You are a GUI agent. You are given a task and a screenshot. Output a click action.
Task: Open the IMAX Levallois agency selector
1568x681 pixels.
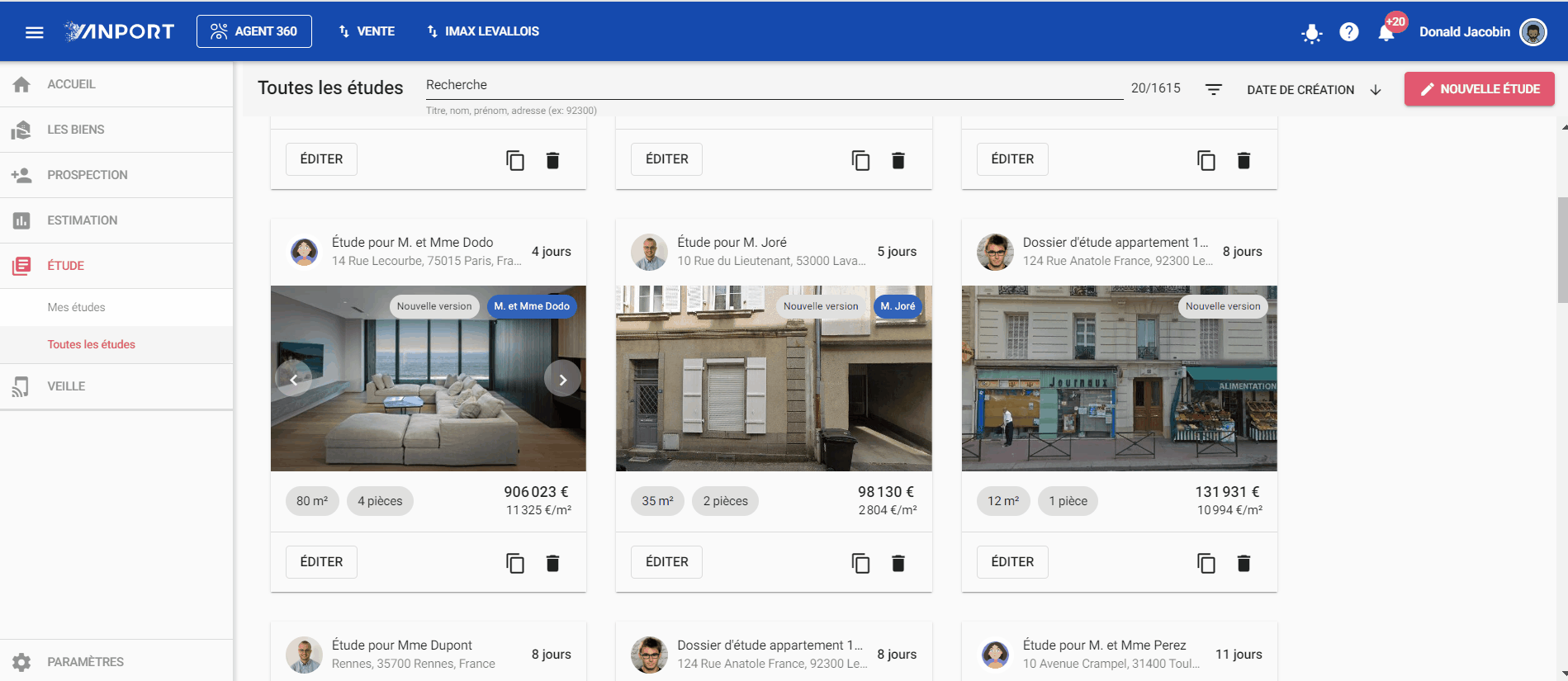click(x=483, y=31)
